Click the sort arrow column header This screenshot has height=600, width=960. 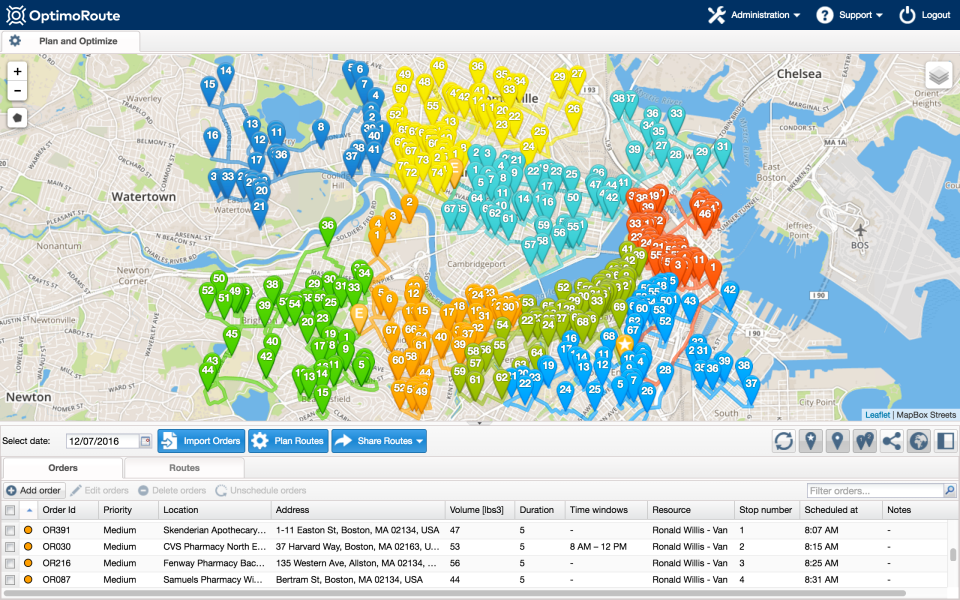coord(29,510)
